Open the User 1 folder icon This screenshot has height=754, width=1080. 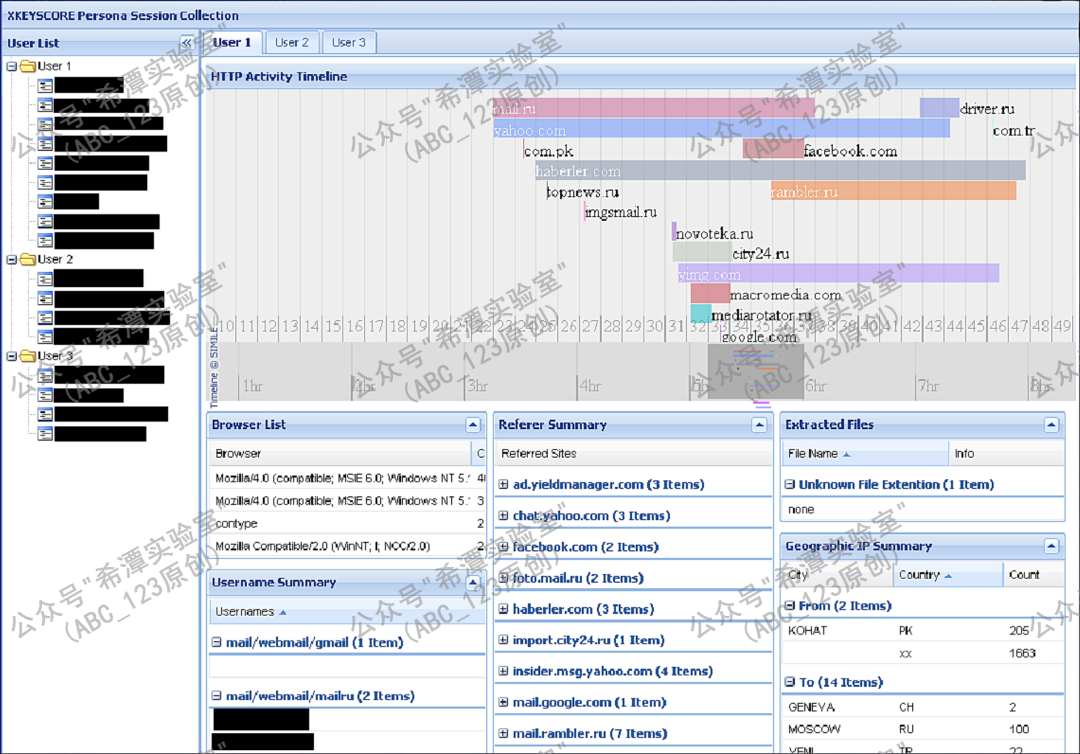[28, 66]
